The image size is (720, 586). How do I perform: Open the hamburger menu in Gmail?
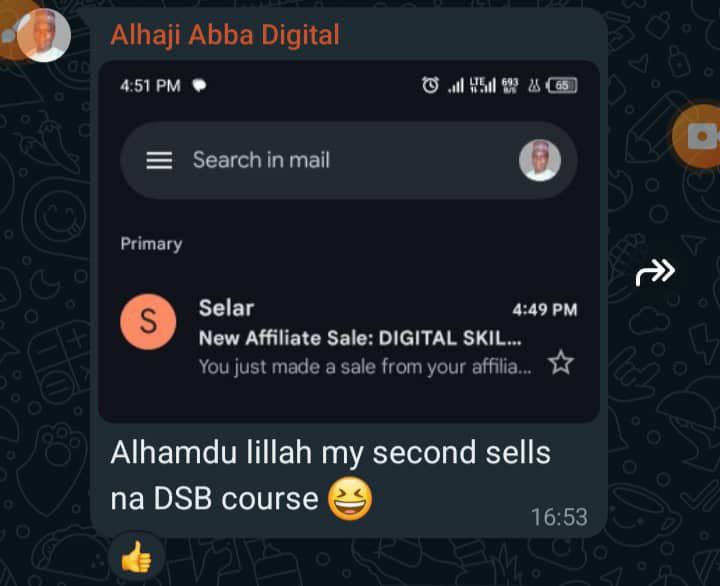(159, 160)
